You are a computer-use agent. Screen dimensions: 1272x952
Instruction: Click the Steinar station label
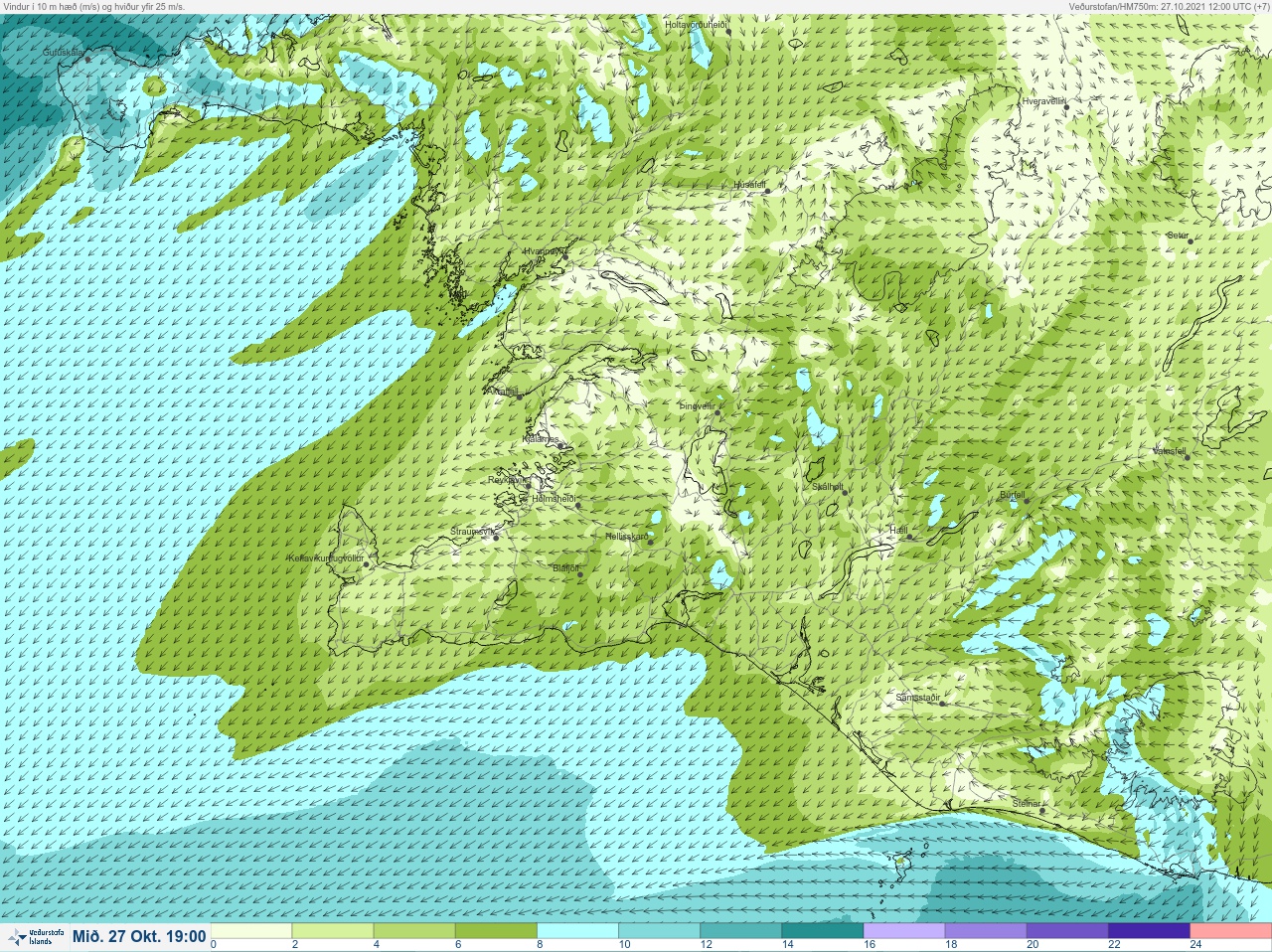click(x=1027, y=803)
